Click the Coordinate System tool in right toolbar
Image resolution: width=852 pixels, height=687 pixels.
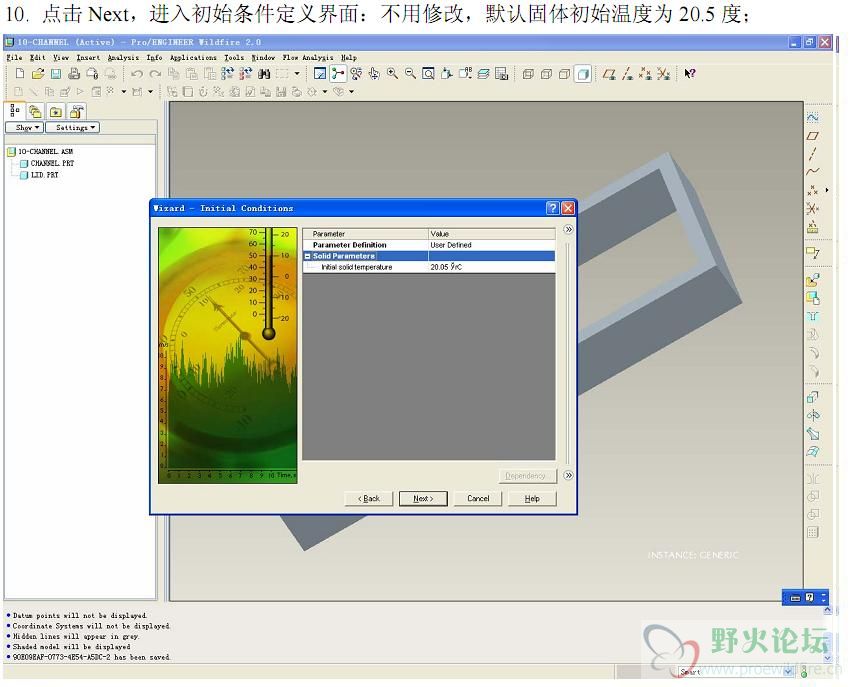[x=812, y=208]
